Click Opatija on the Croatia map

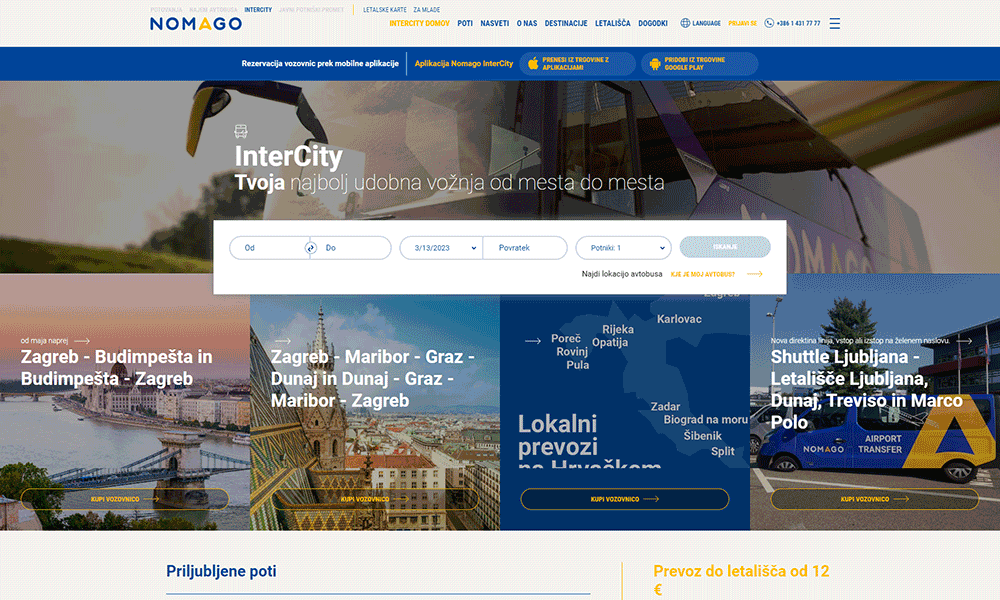coord(610,343)
